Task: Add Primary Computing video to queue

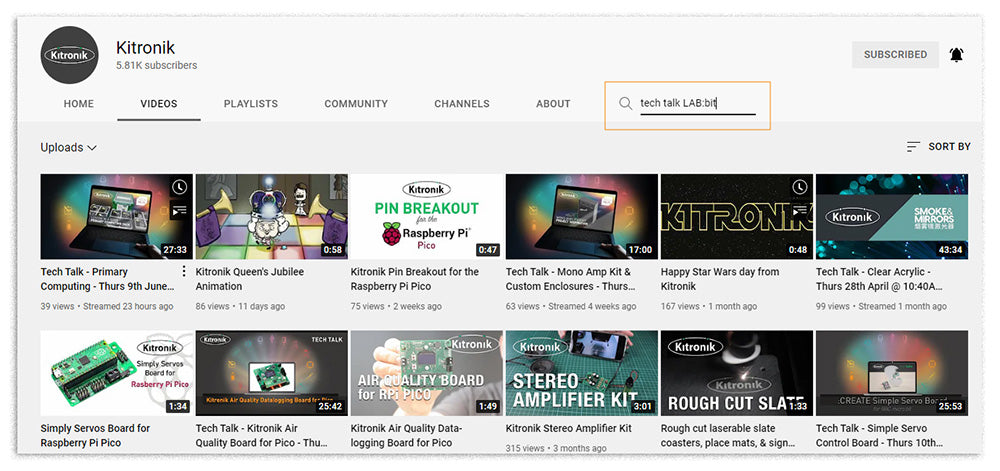Action: click(x=179, y=211)
